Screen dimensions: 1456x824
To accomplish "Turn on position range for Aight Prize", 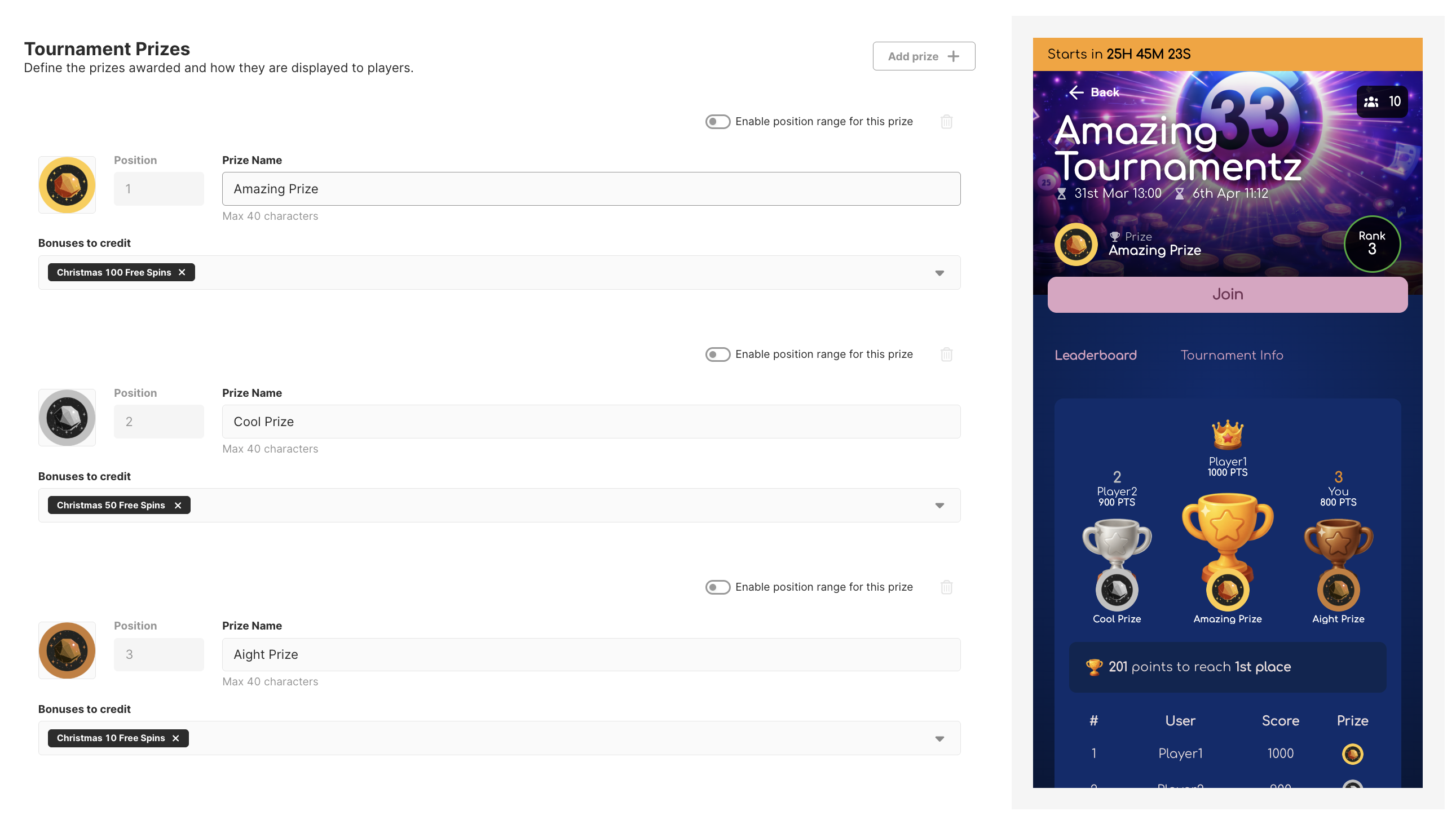I will (717, 587).
